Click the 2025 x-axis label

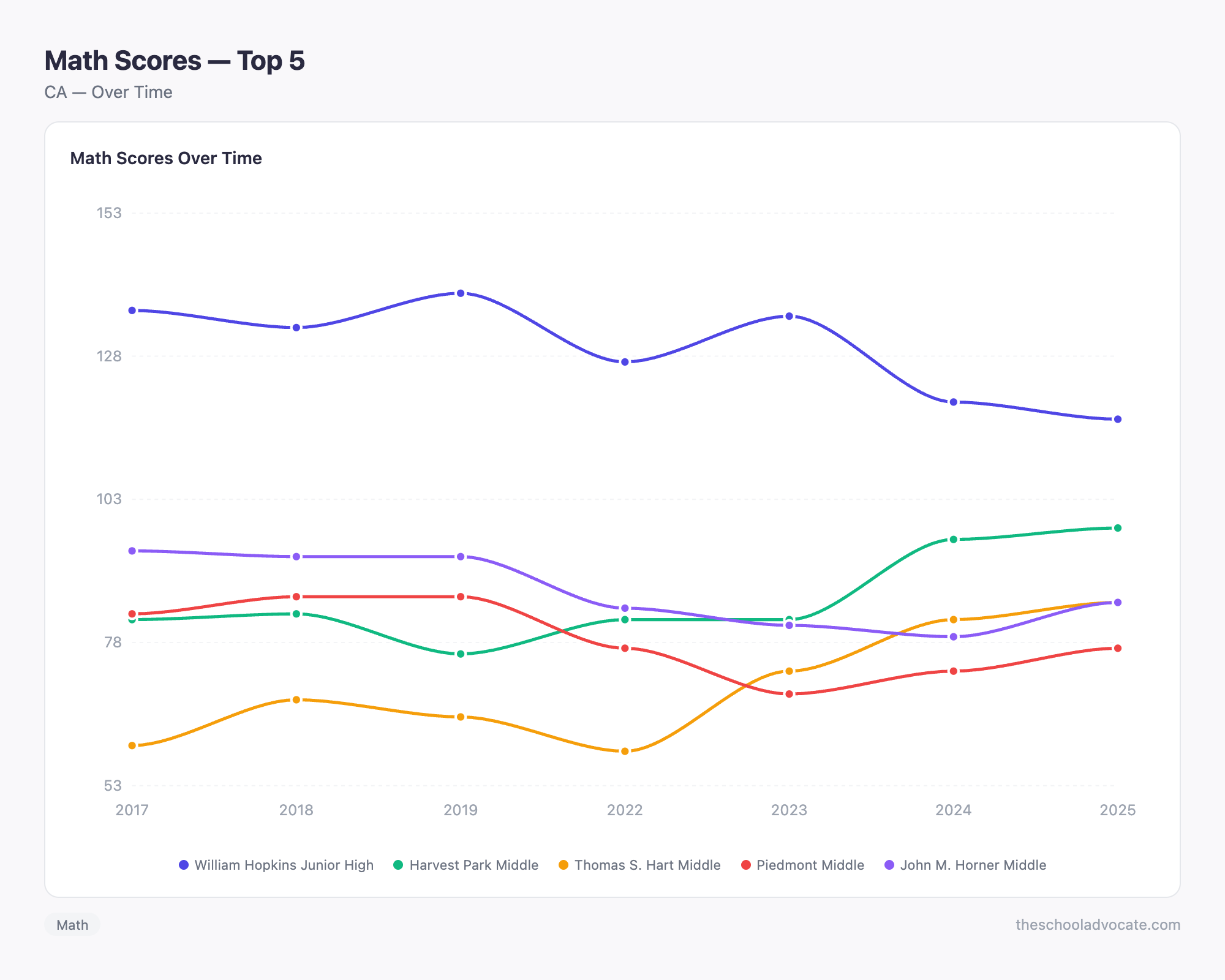pyautogui.click(x=1118, y=810)
